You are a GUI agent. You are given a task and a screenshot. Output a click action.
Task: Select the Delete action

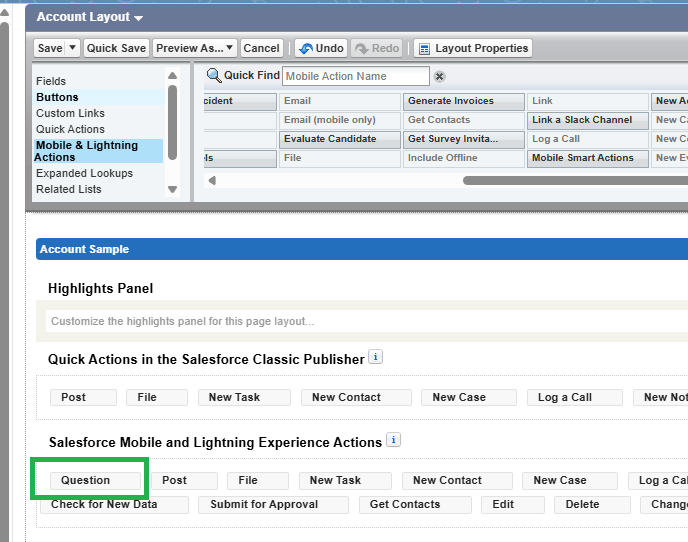coord(592,505)
